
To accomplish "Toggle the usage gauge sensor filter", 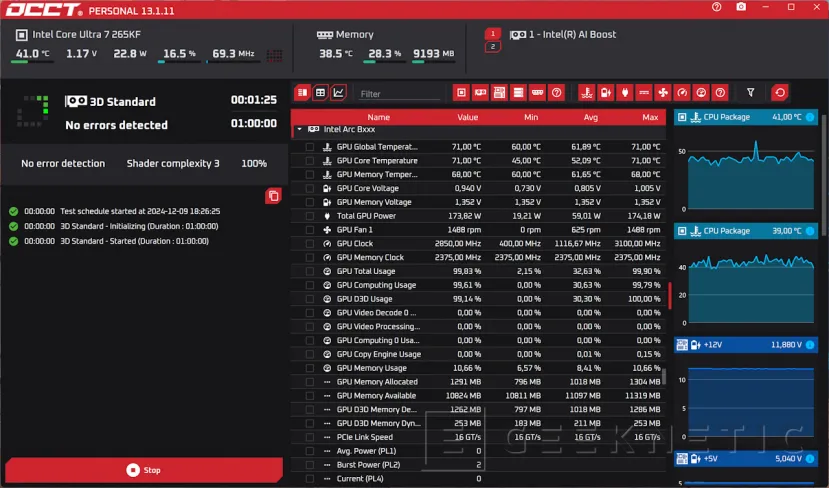I will click(x=701, y=93).
